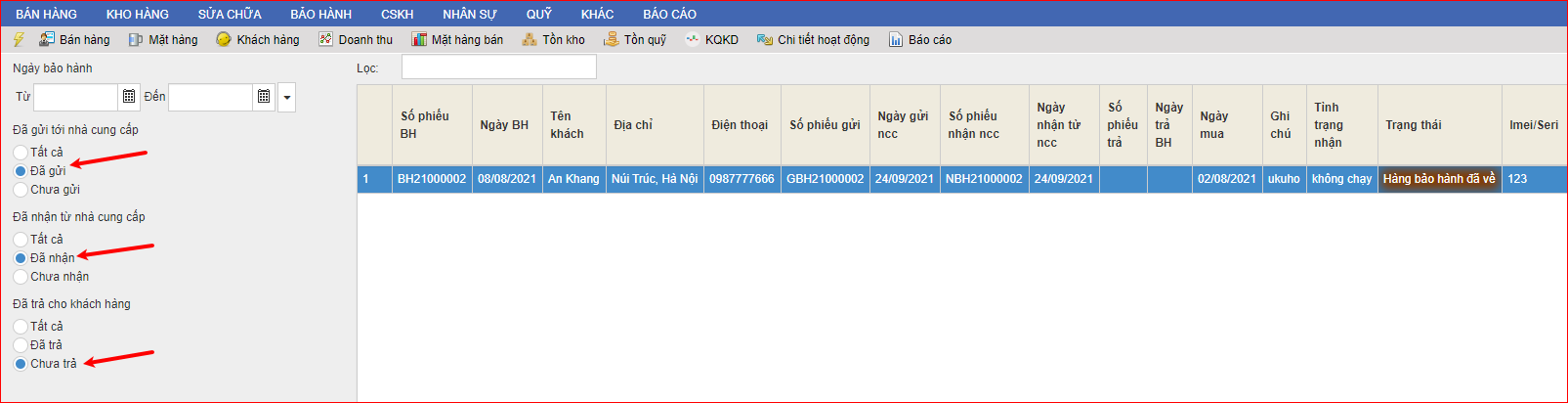Screen dimensions: 1568x403
Task: Sort by Số phiếu BH column header
Action: click(432, 125)
